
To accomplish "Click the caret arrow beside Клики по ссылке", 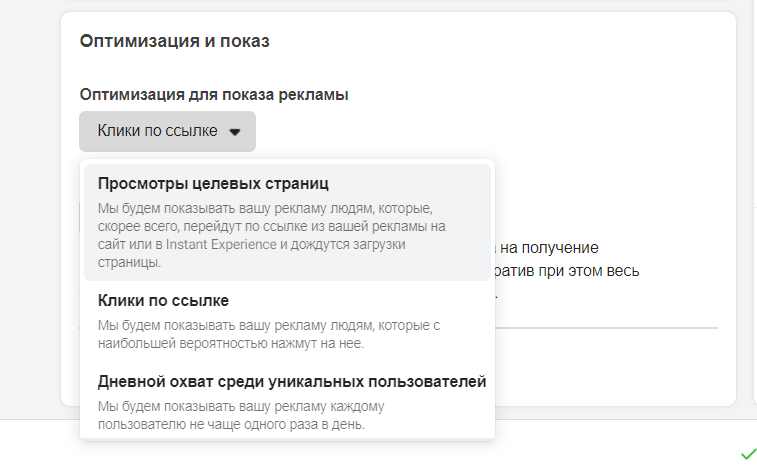I will point(235,132).
